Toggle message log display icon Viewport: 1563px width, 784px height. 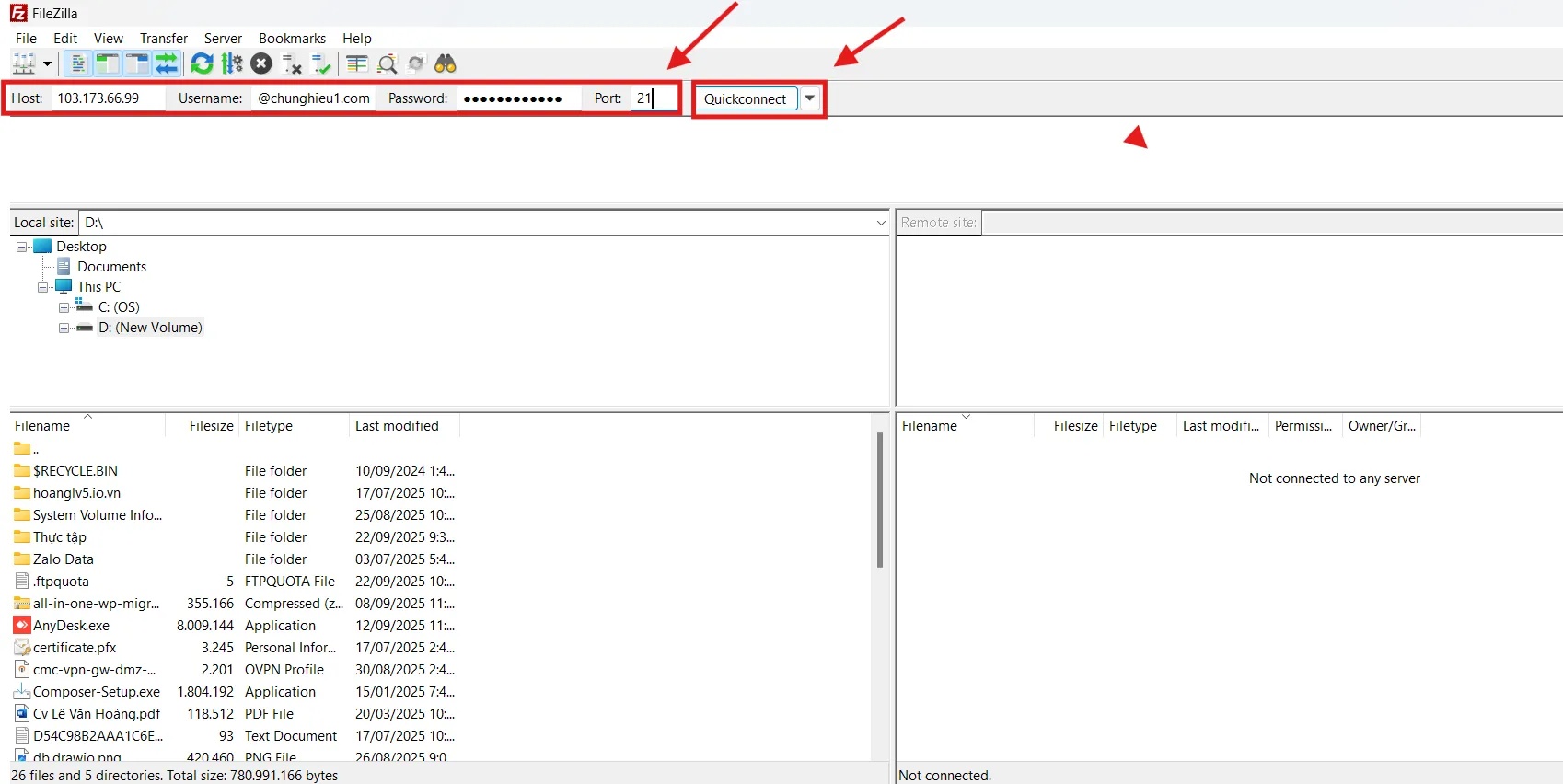78,63
